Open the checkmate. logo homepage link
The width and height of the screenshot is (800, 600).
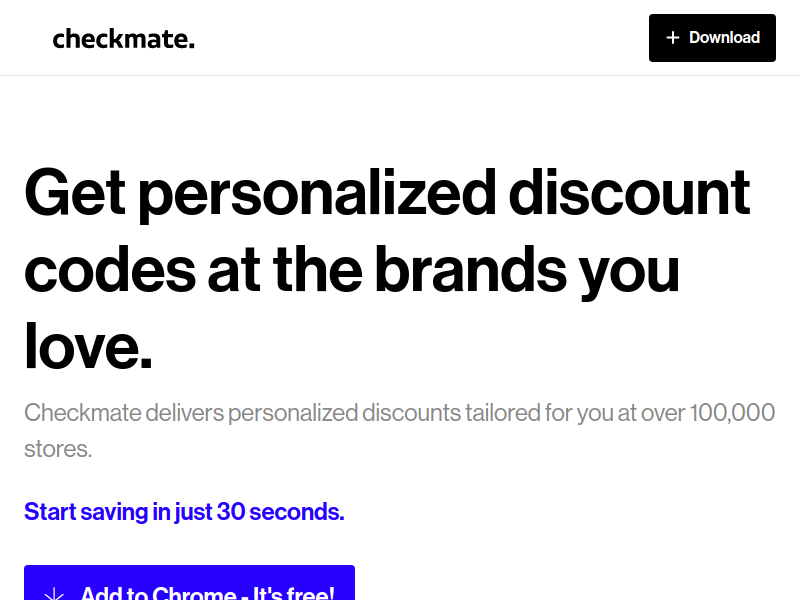pos(123,39)
